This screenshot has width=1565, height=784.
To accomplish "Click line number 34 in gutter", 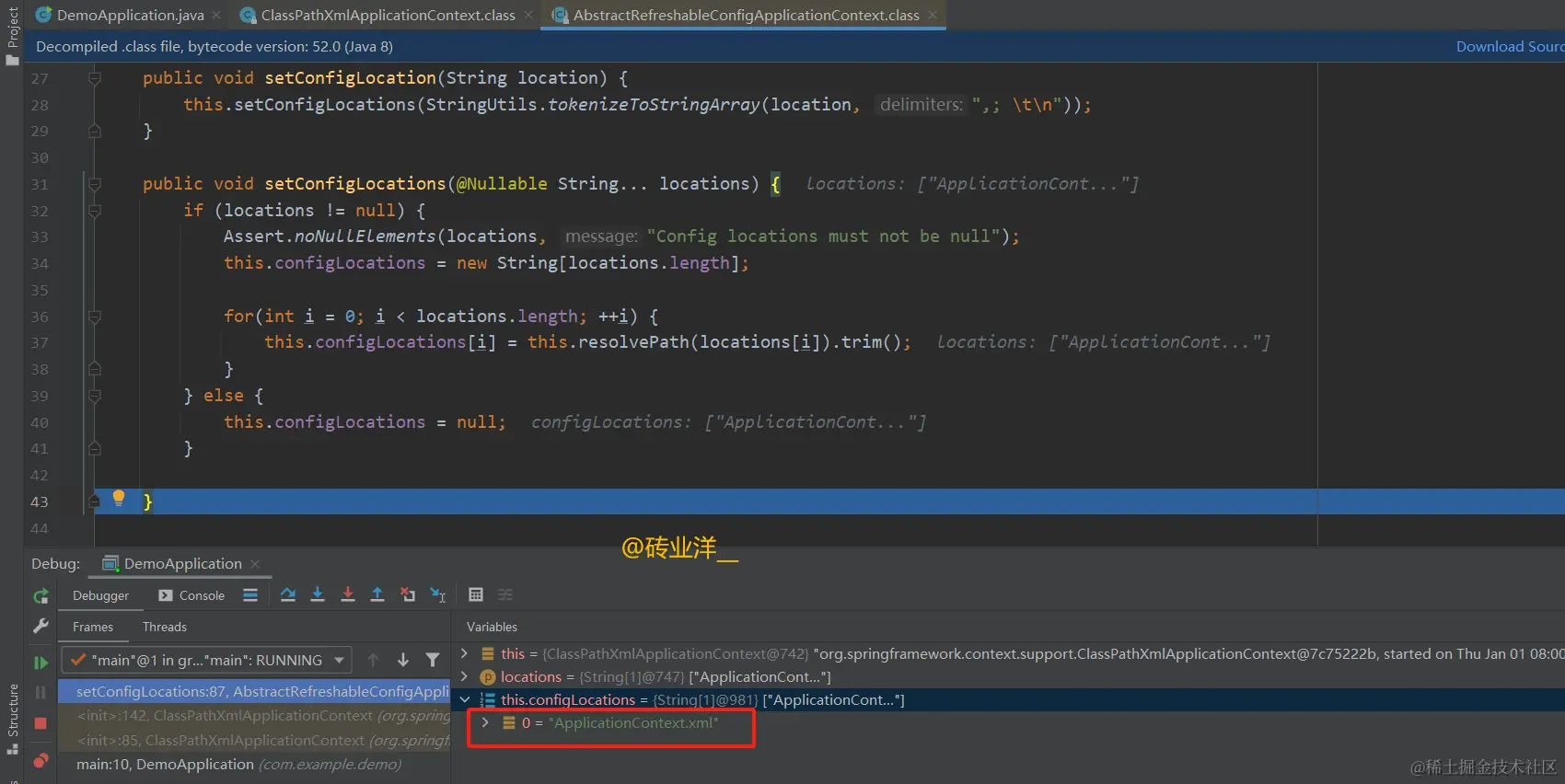I will click(40, 263).
